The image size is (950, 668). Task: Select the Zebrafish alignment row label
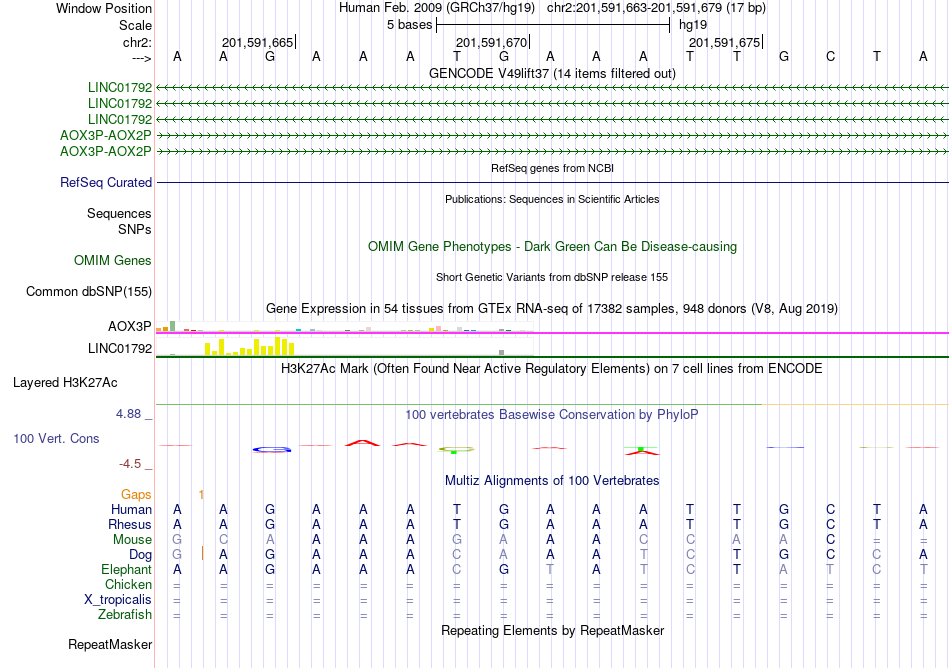[x=125, y=615]
